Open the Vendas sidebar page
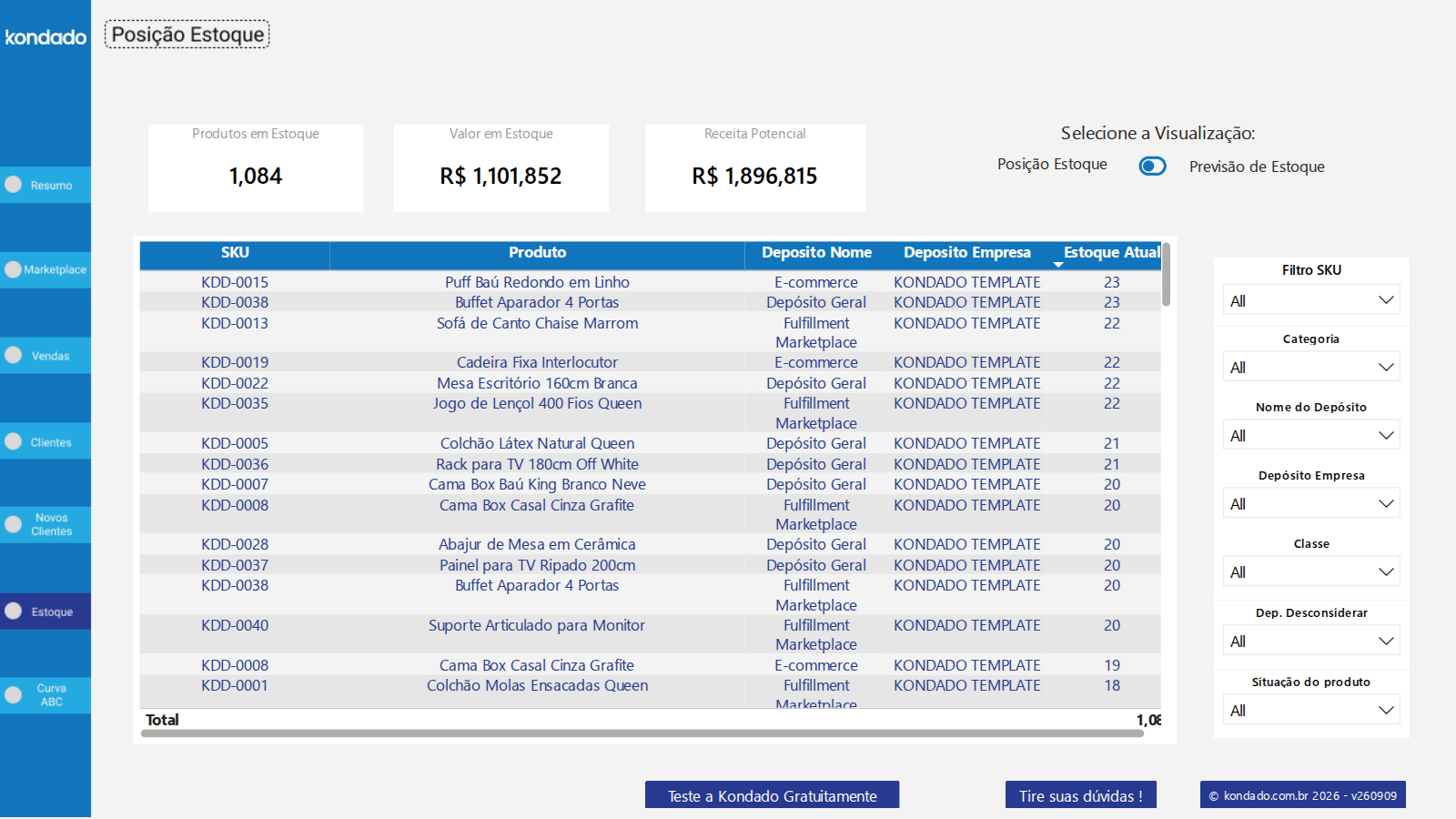Image resolution: width=1456 pixels, height=819 pixels. (45, 356)
